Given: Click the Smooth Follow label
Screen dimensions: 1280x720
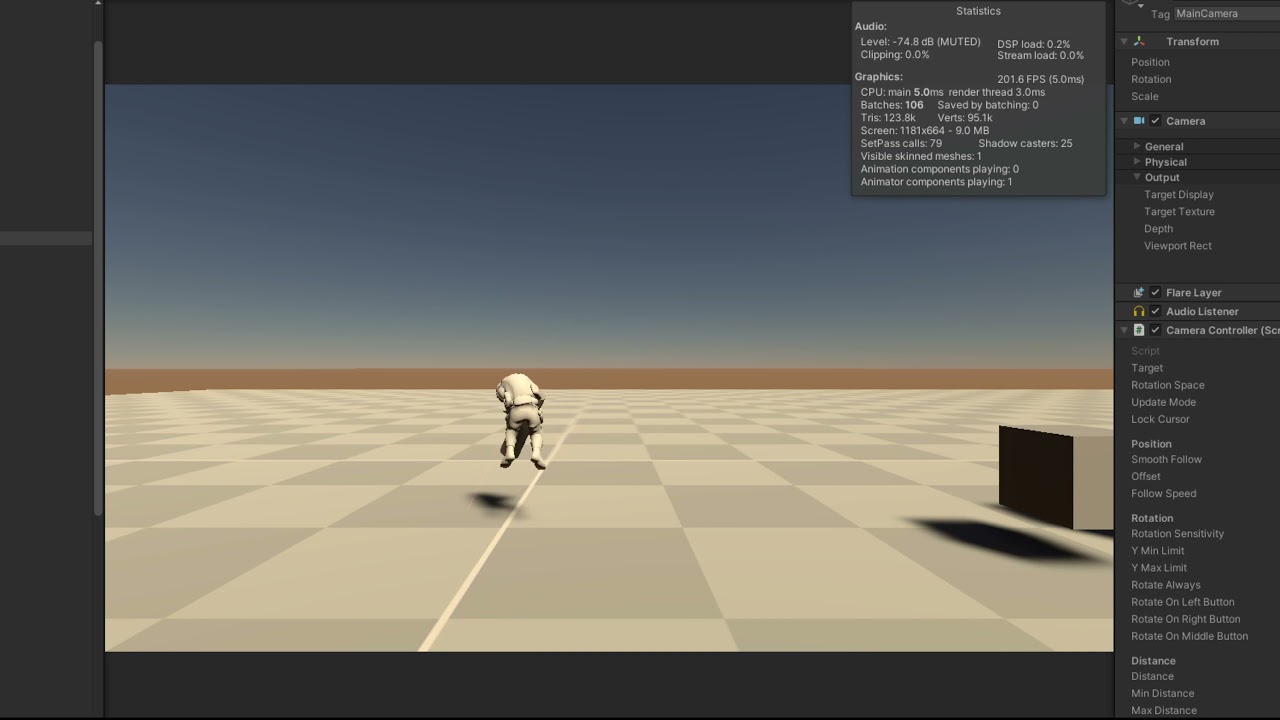Looking at the screenshot, I should (x=1166, y=460).
